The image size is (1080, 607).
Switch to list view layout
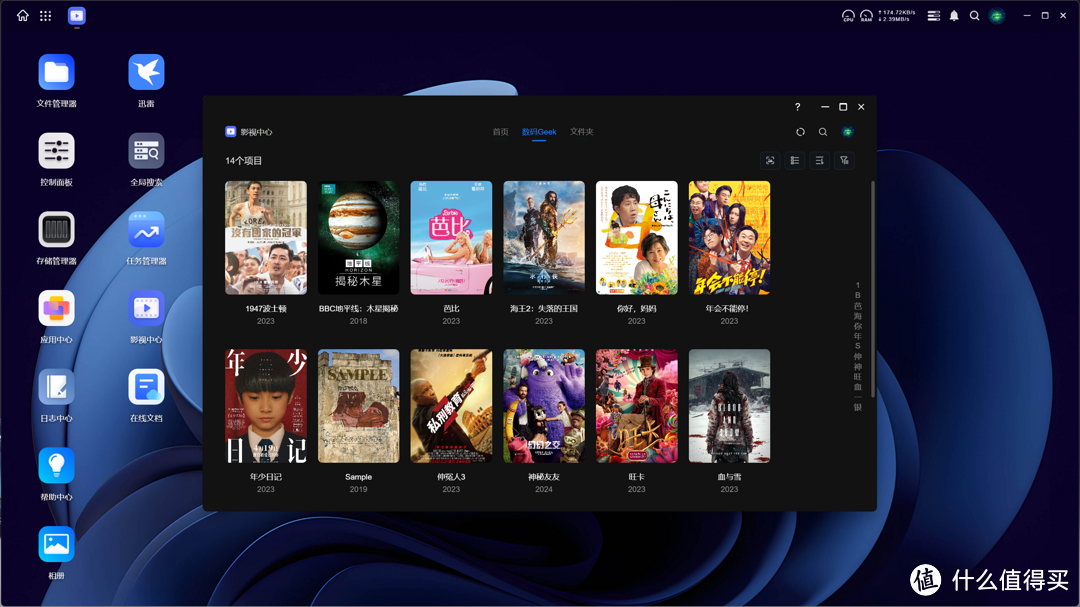pyautogui.click(x=795, y=161)
